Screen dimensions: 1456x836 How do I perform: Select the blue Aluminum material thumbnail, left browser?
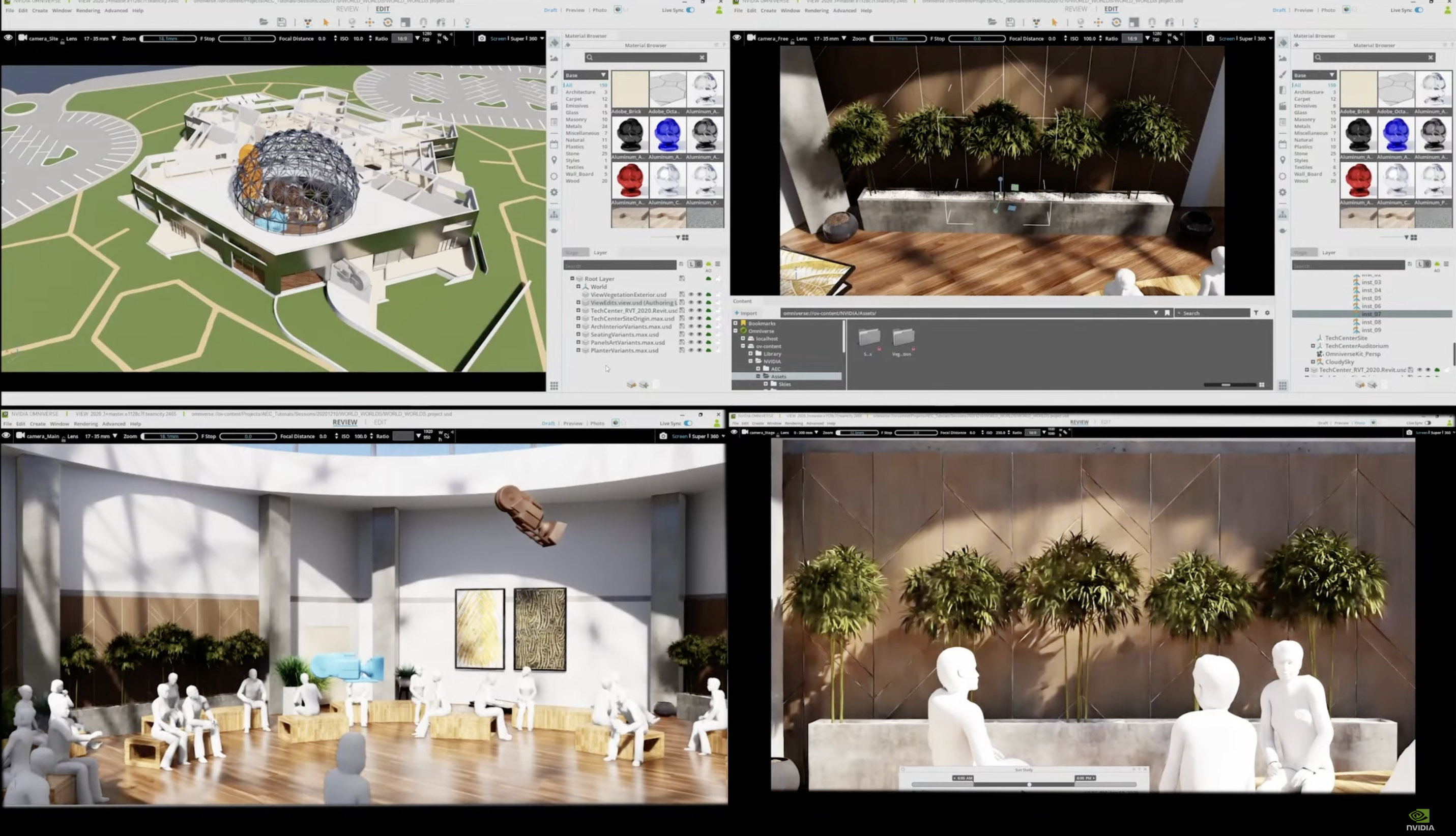pyautogui.click(x=667, y=135)
